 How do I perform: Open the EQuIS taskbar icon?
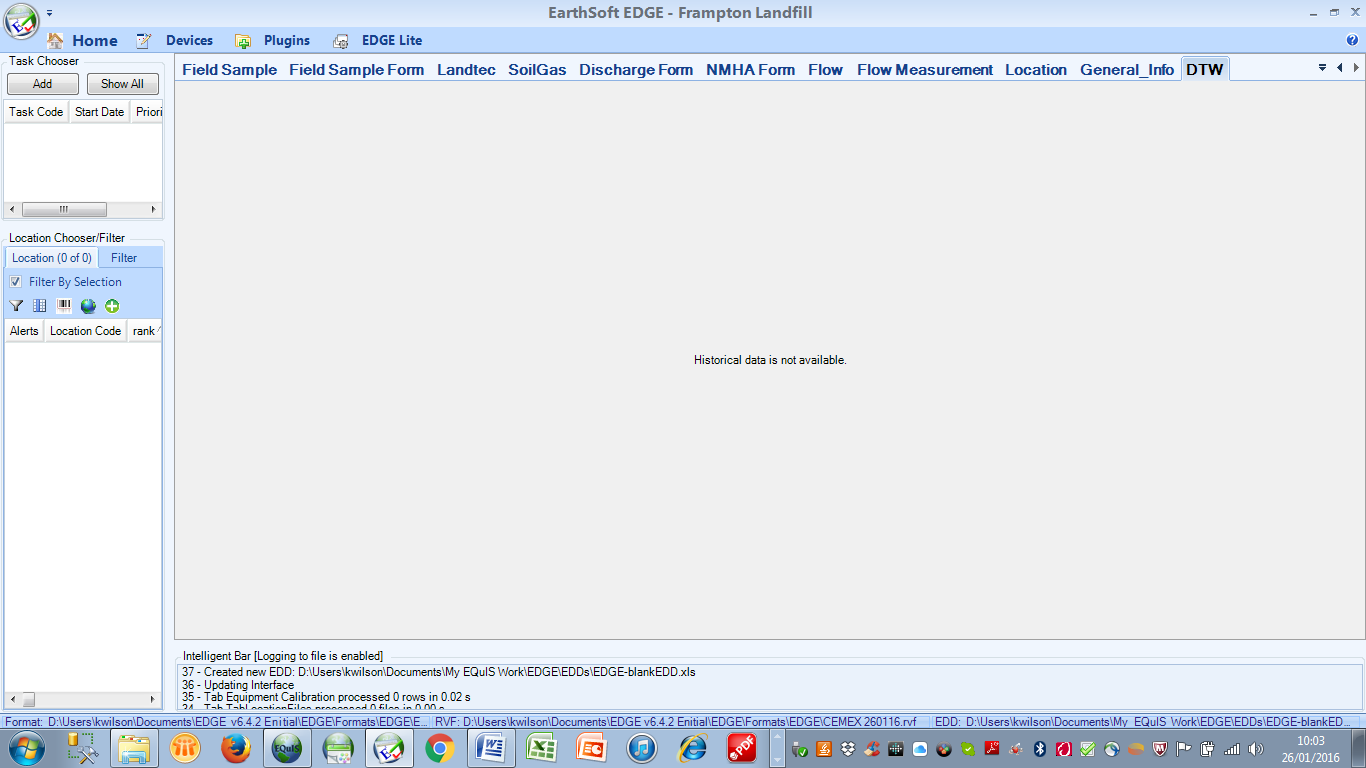287,748
